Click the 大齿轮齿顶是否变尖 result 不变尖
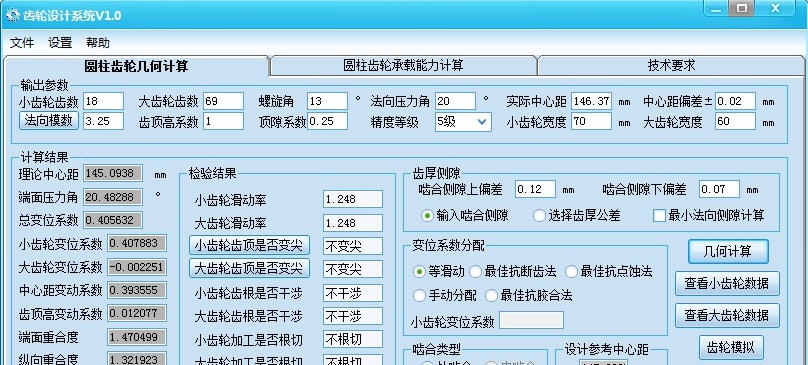 coord(353,269)
